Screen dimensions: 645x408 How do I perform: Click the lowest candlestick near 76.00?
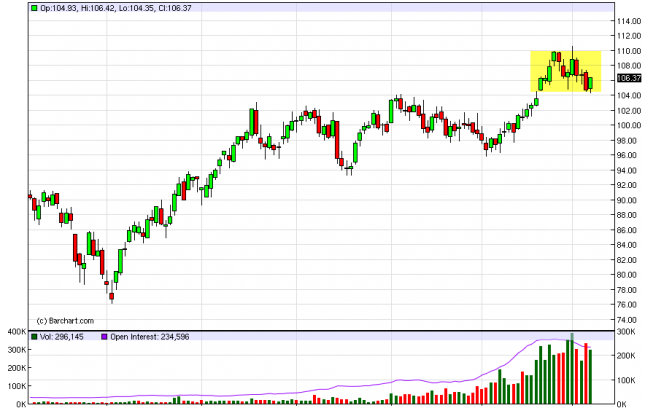click(x=112, y=295)
